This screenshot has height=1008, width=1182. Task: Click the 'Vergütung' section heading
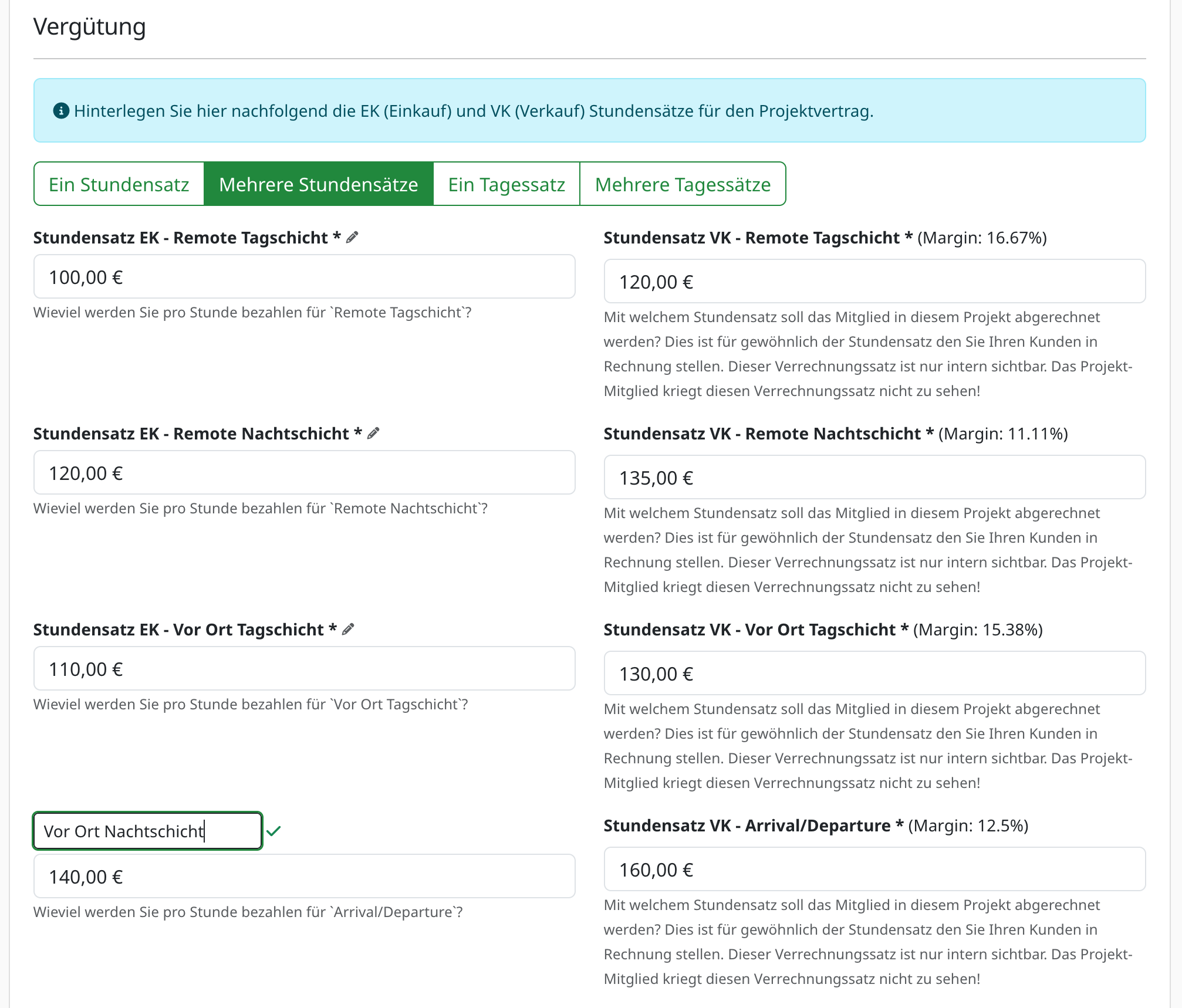point(89,27)
